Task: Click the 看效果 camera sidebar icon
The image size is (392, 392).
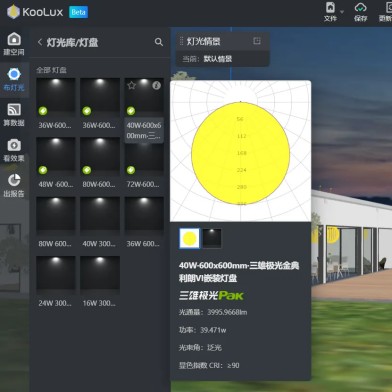Action: [x=14, y=150]
